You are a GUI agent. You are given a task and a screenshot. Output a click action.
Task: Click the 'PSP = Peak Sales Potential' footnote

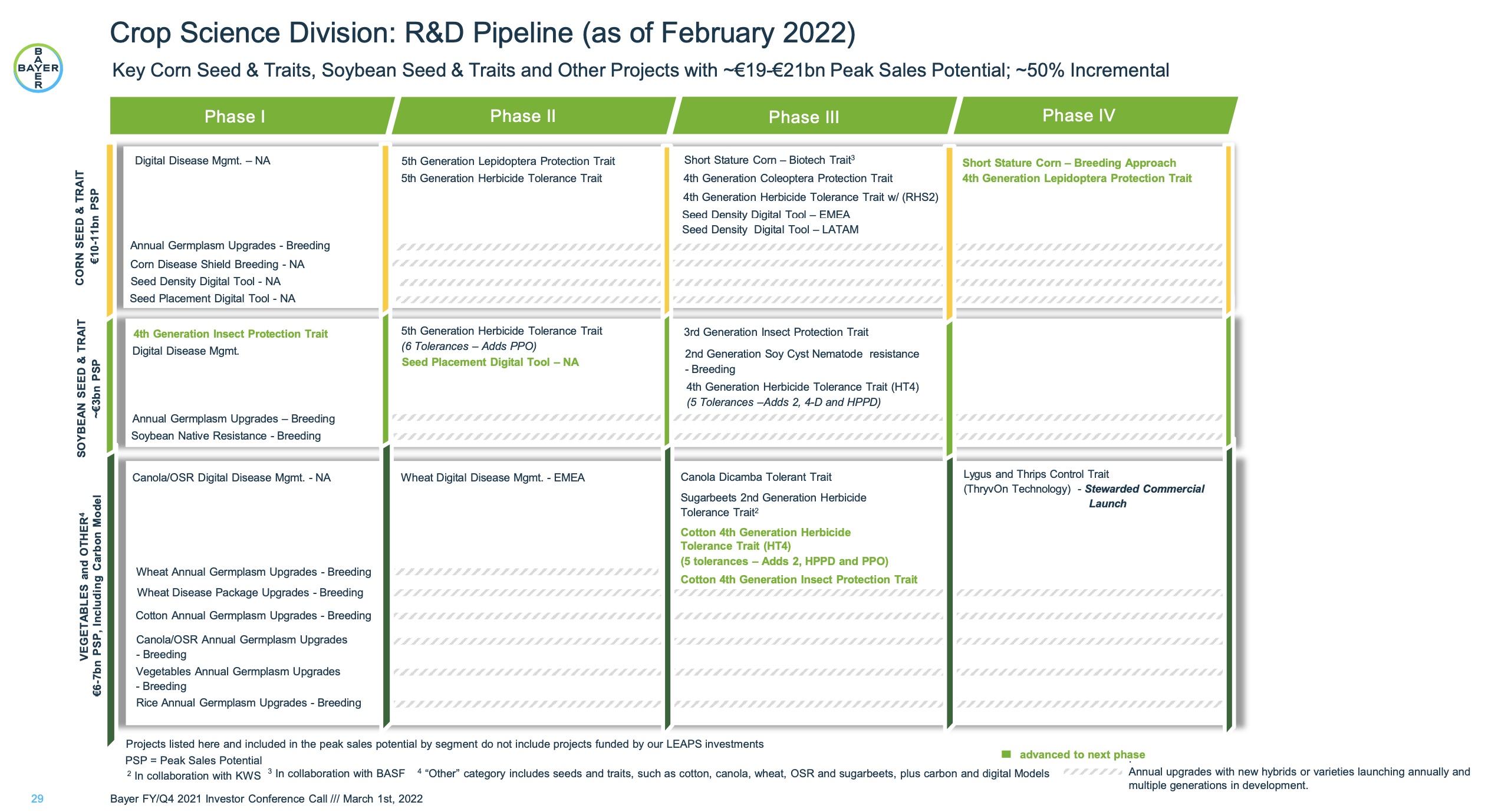tap(193, 760)
